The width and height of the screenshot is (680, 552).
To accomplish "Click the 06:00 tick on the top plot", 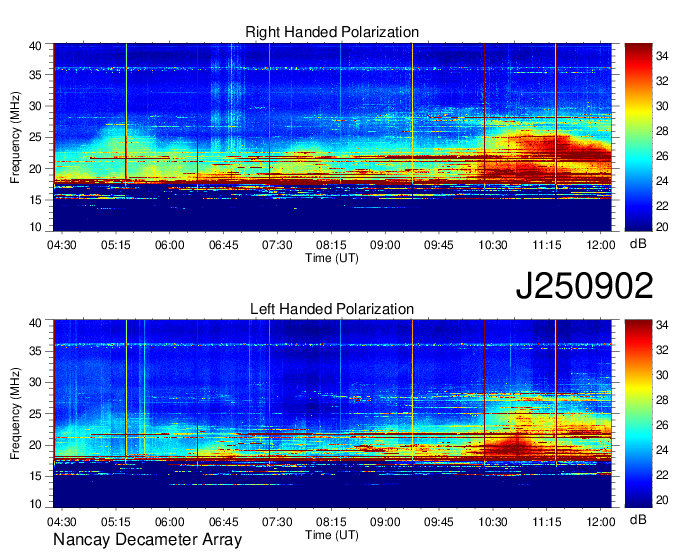I will [170, 245].
